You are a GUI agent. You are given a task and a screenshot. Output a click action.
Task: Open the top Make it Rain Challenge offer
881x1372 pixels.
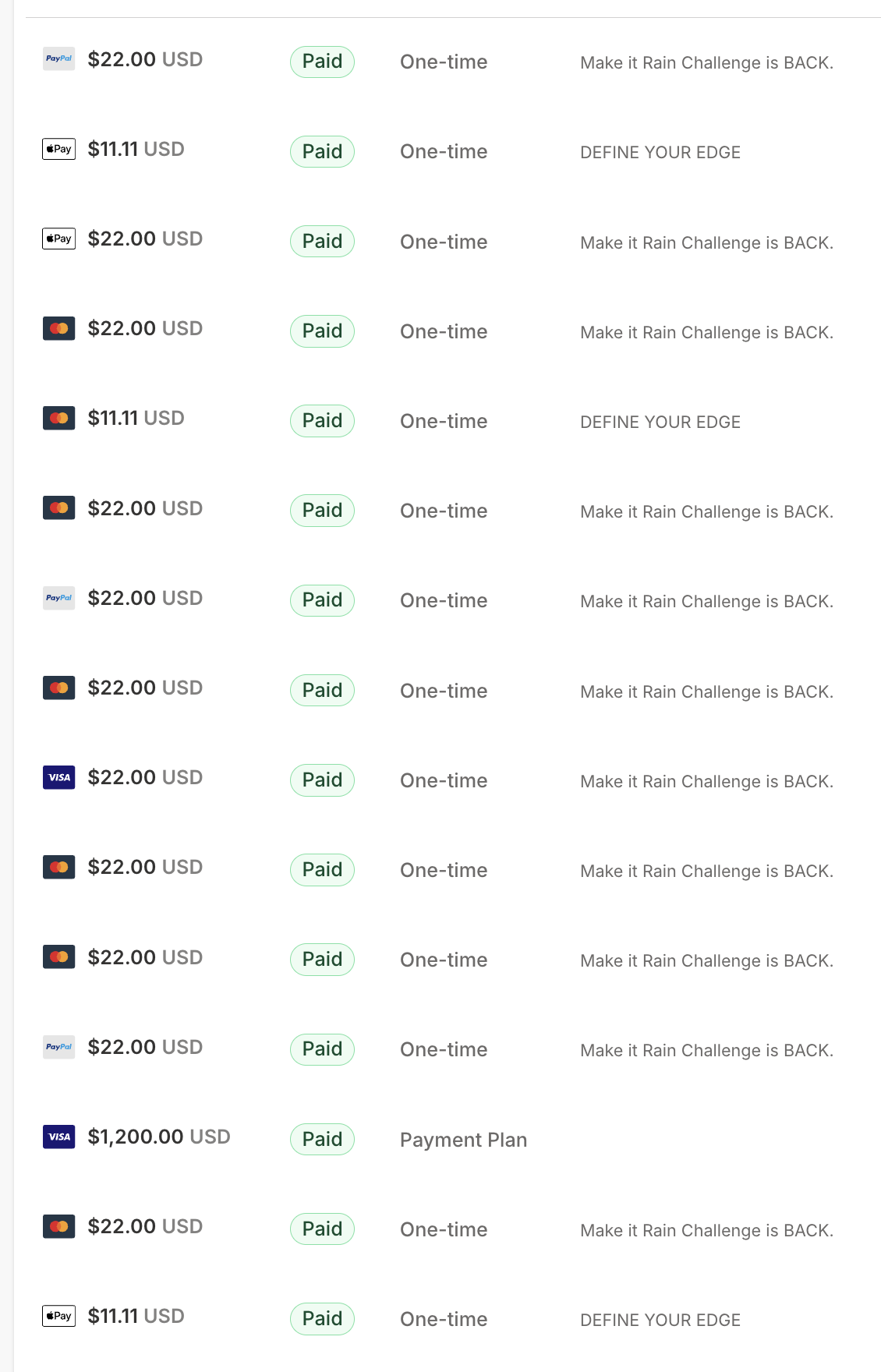pos(706,62)
